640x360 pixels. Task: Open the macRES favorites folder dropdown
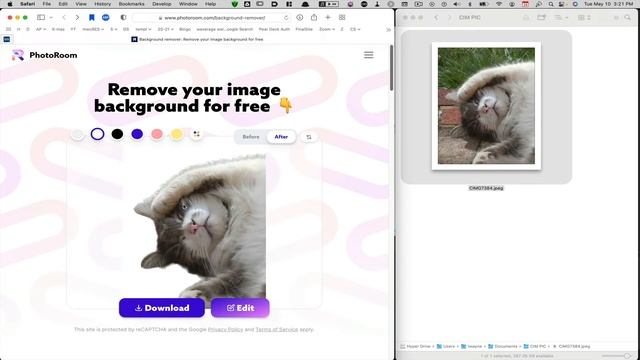(93, 29)
